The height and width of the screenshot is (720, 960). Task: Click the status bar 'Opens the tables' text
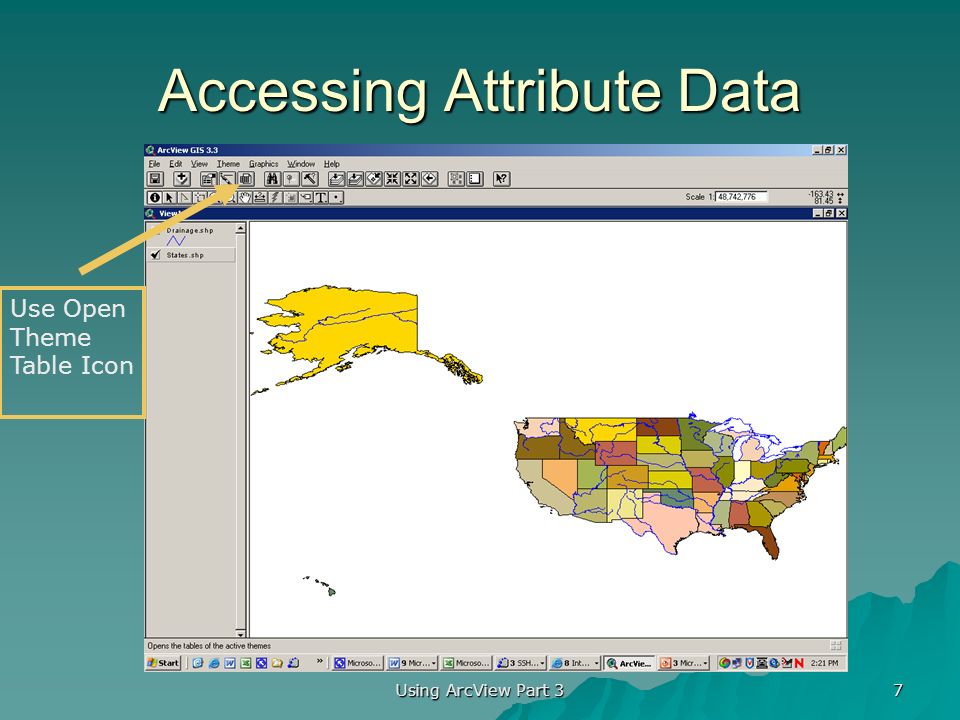[x=209, y=645]
